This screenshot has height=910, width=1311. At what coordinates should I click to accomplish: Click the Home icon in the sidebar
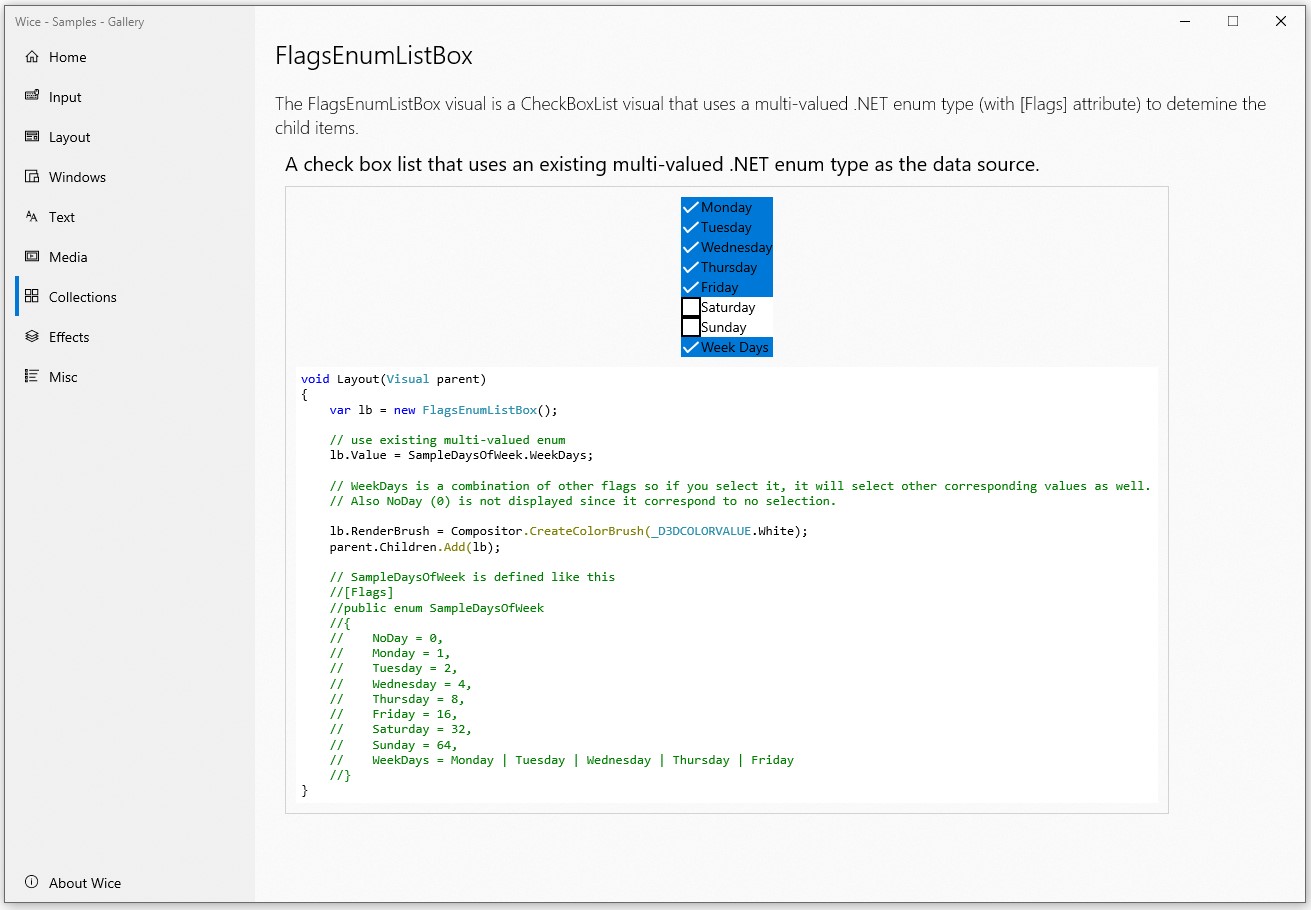click(x=32, y=57)
